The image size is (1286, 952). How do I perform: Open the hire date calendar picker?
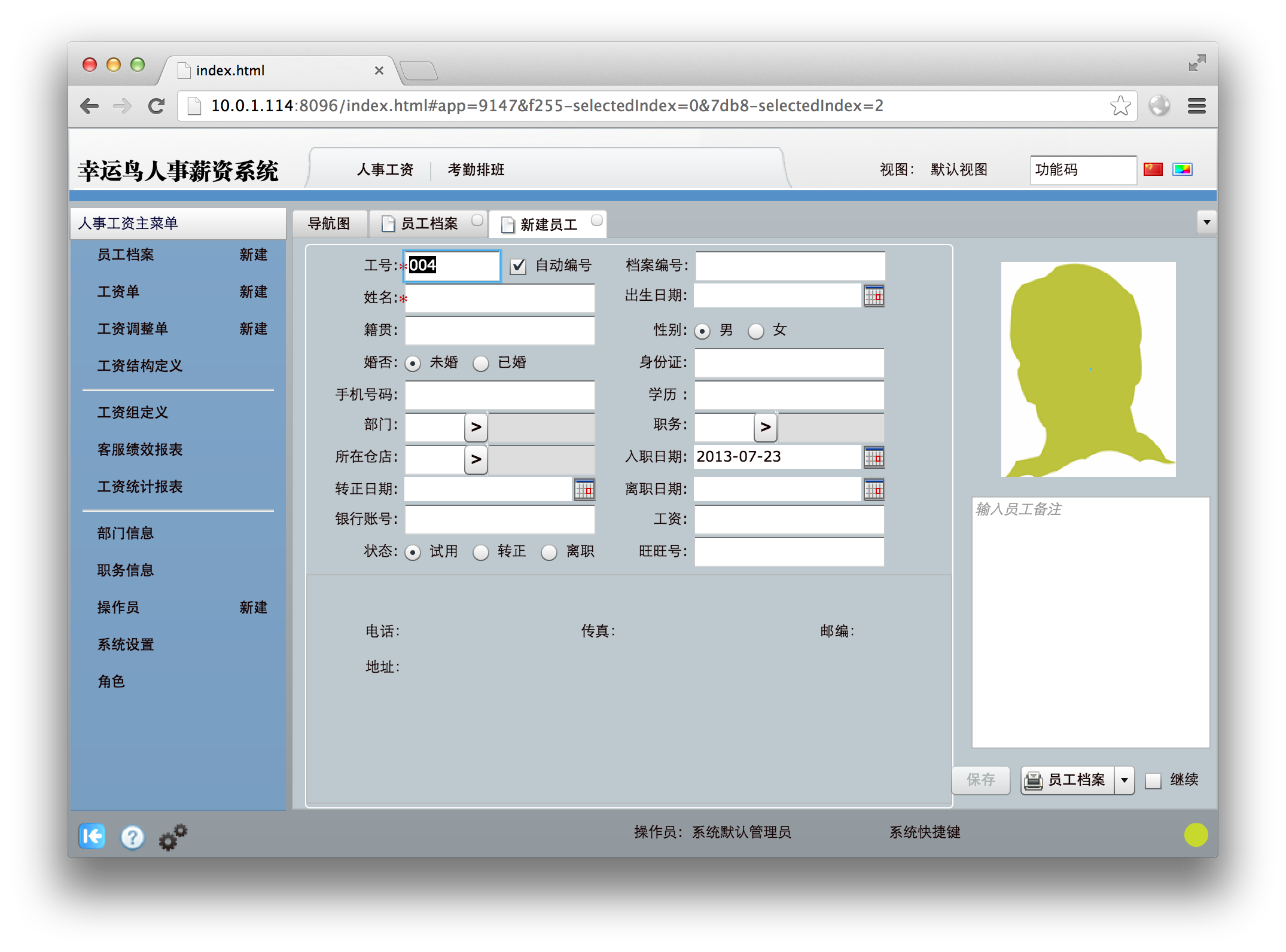873,457
